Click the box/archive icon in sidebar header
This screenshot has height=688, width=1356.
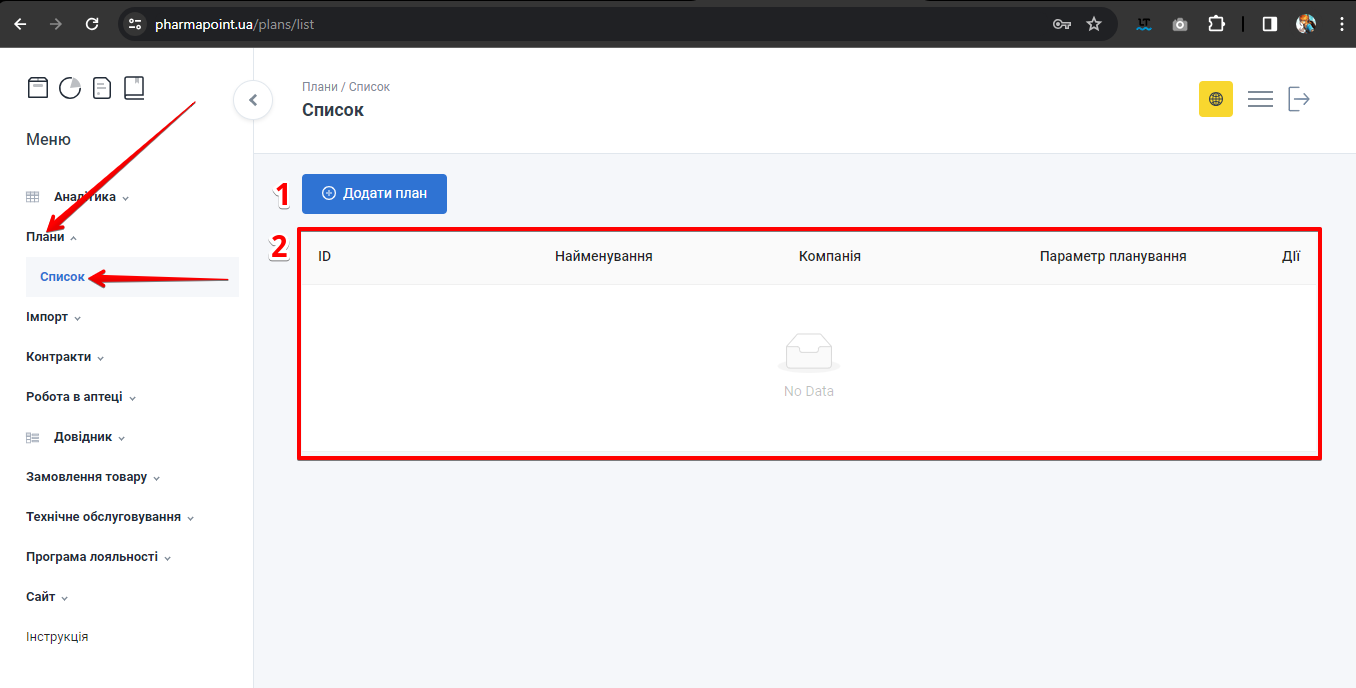[x=38, y=88]
